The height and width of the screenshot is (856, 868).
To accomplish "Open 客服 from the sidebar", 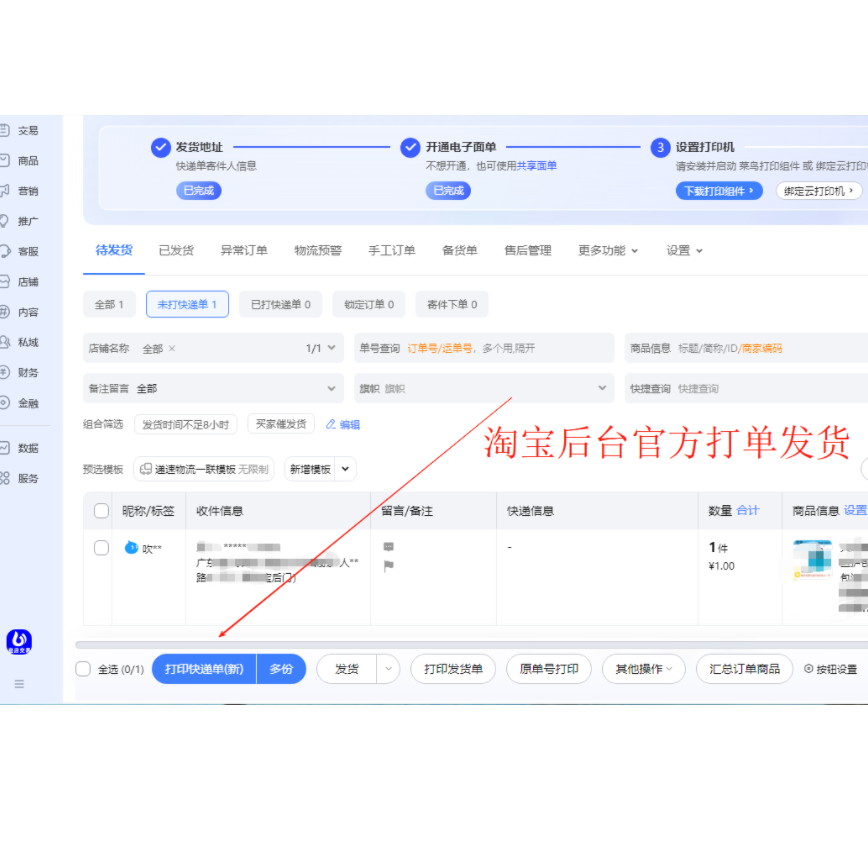I will pyautogui.click(x=25, y=252).
